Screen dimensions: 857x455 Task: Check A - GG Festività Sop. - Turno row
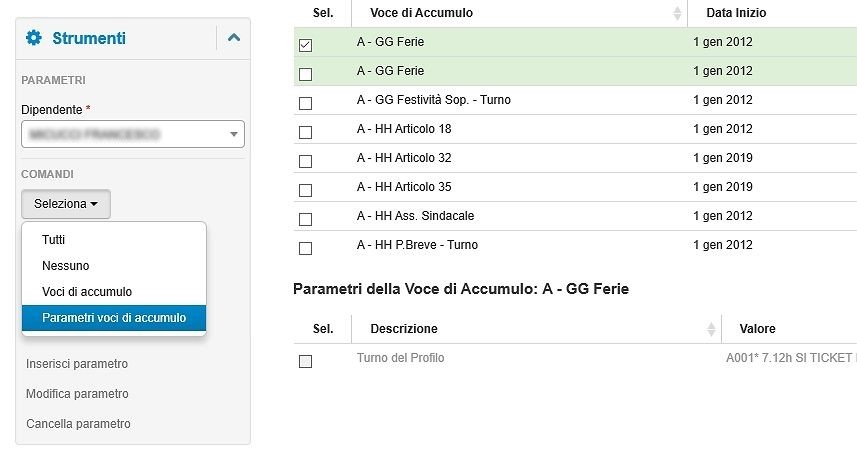tap(306, 103)
